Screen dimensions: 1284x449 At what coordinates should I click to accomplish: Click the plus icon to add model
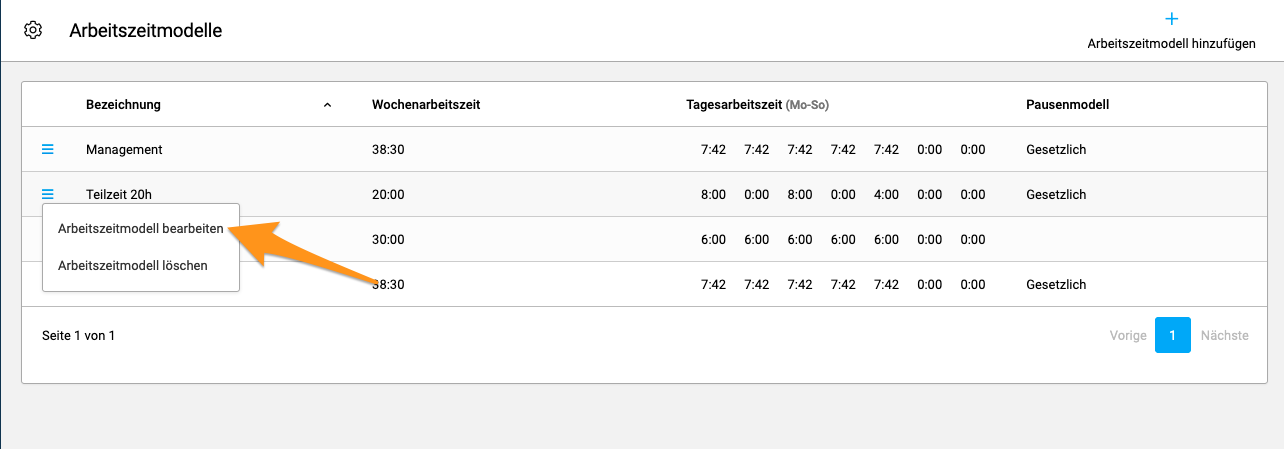pyautogui.click(x=1172, y=19)
